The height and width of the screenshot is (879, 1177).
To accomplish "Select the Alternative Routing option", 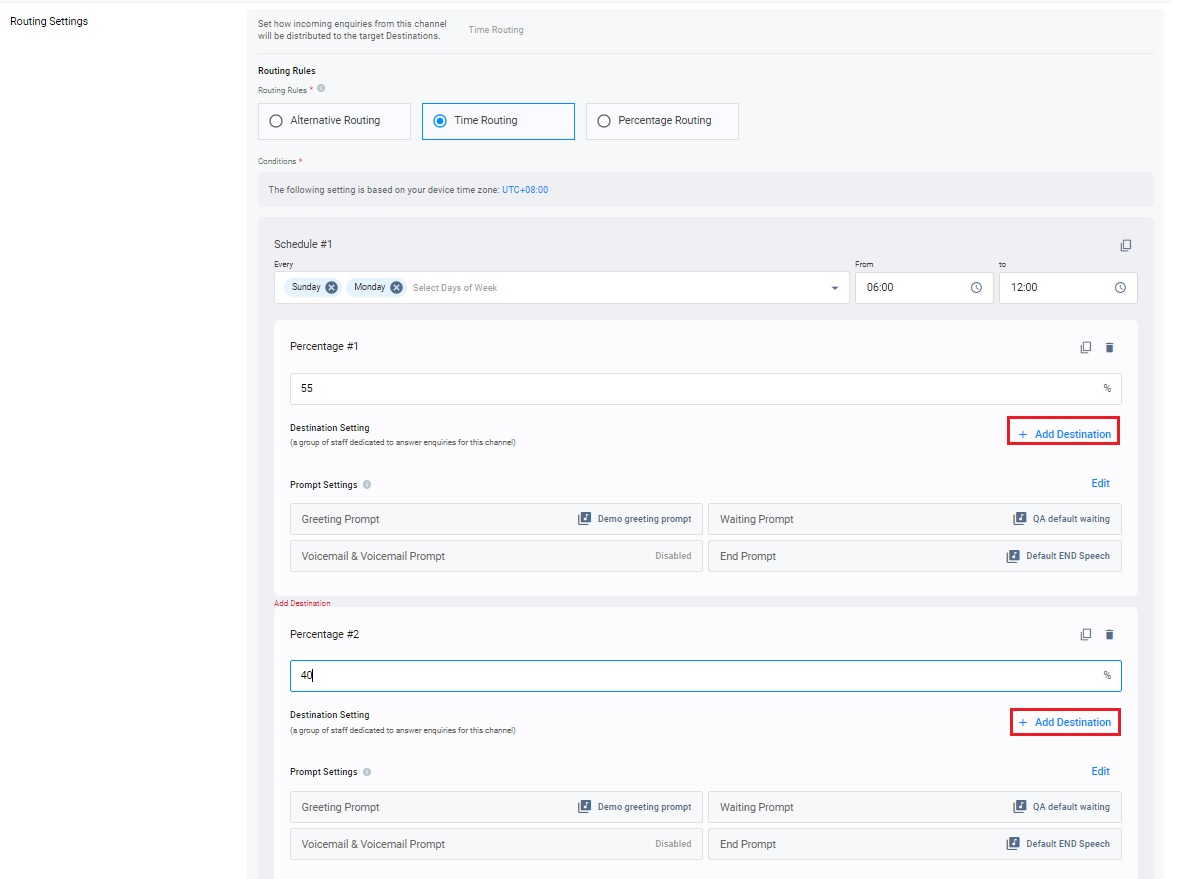I will (x=276, y=121).
